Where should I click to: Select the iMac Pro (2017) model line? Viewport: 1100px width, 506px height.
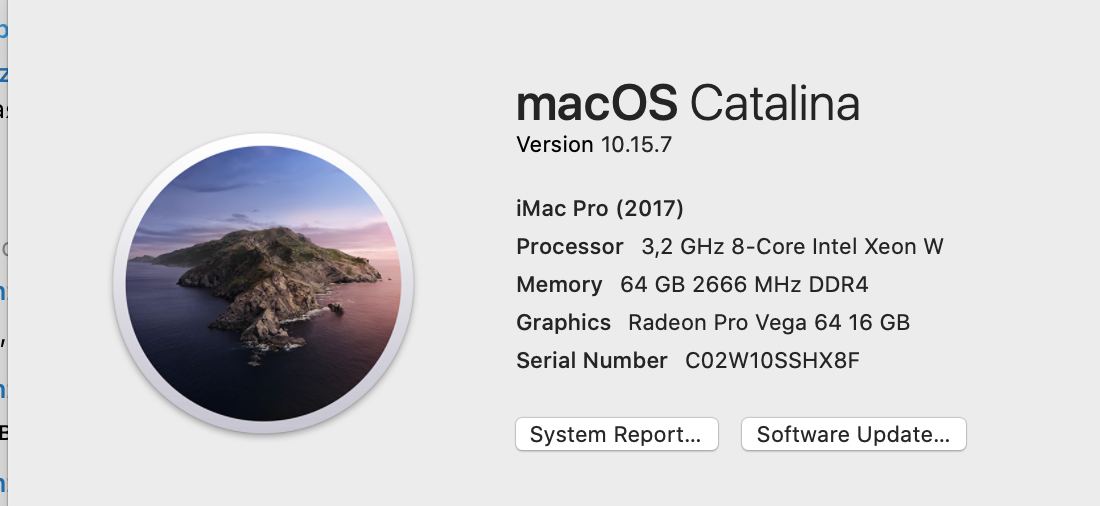pos(599,209)
